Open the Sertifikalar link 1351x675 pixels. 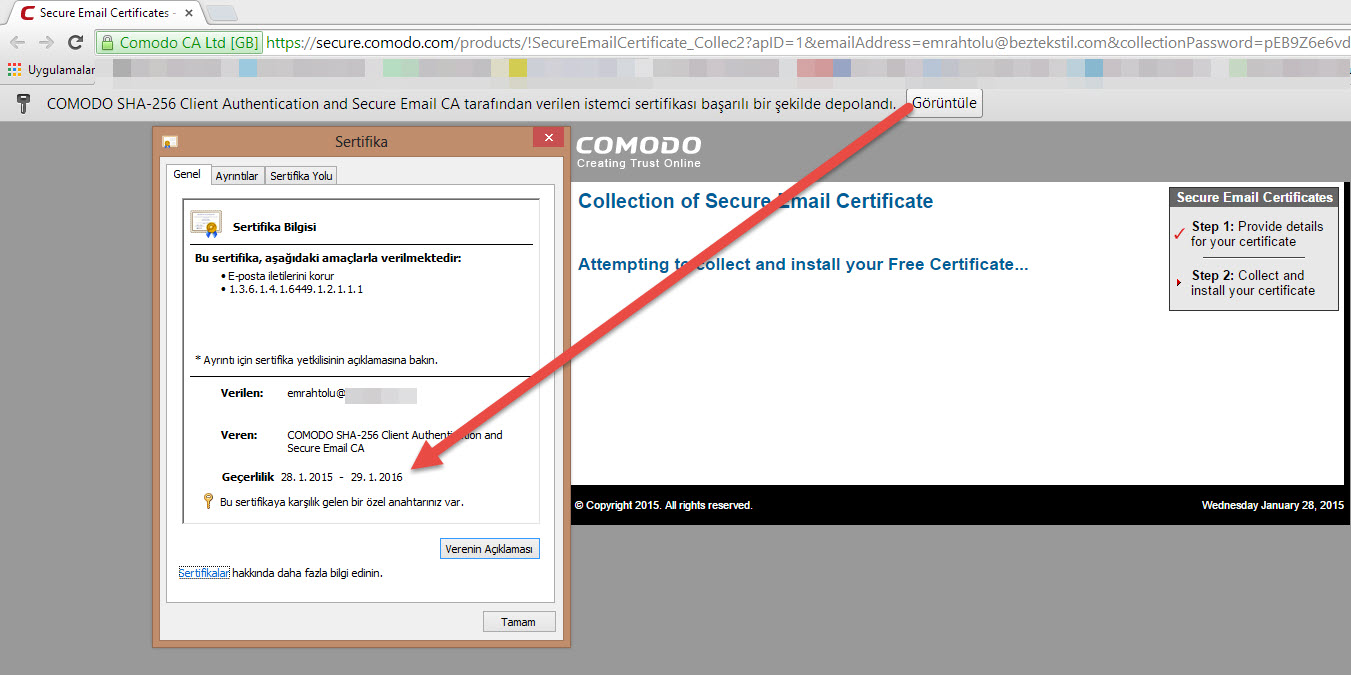(x=204, y=573)
